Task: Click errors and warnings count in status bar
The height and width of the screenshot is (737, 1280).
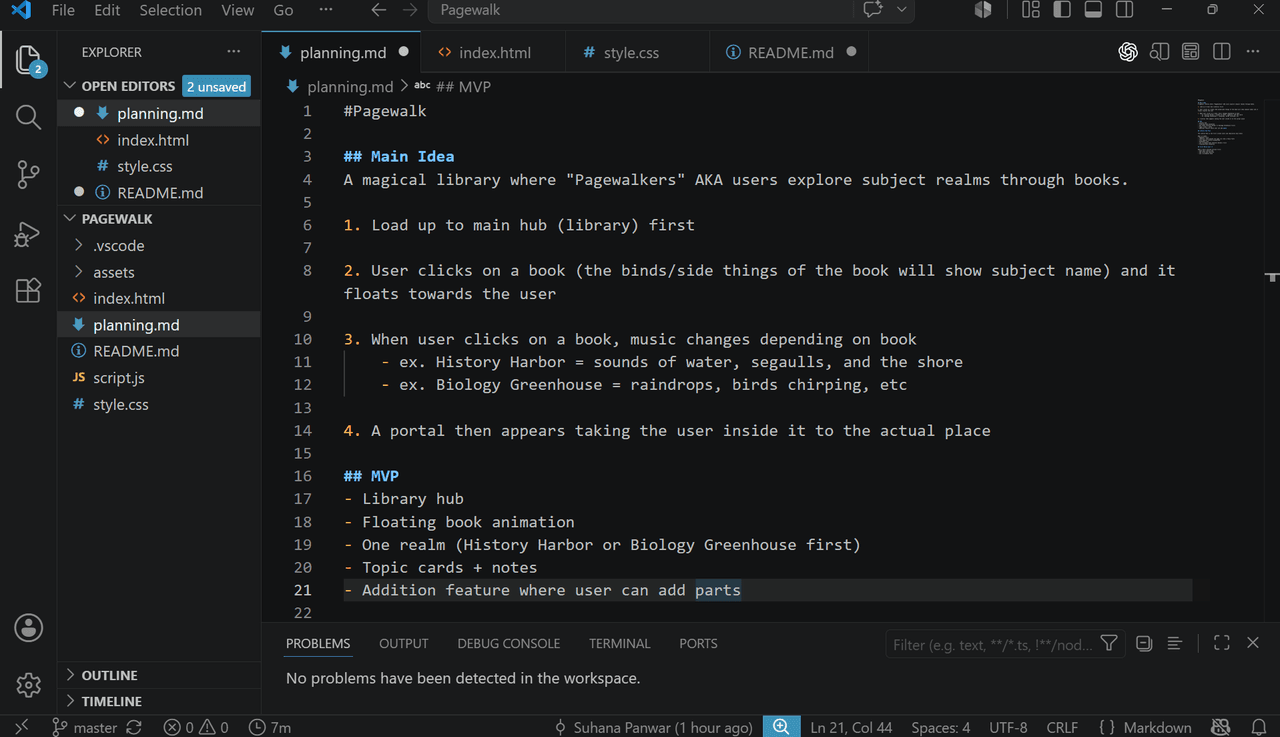Action: (x=196, y=727)
